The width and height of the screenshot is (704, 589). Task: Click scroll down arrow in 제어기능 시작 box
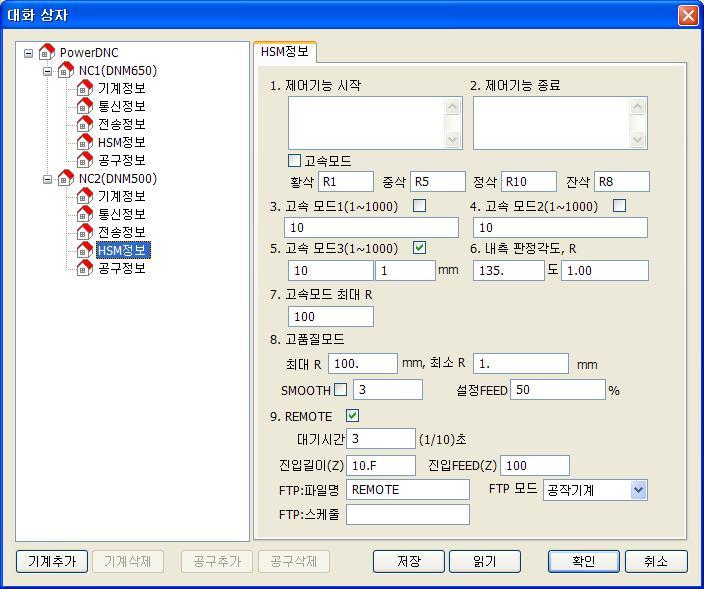(452, 139)
